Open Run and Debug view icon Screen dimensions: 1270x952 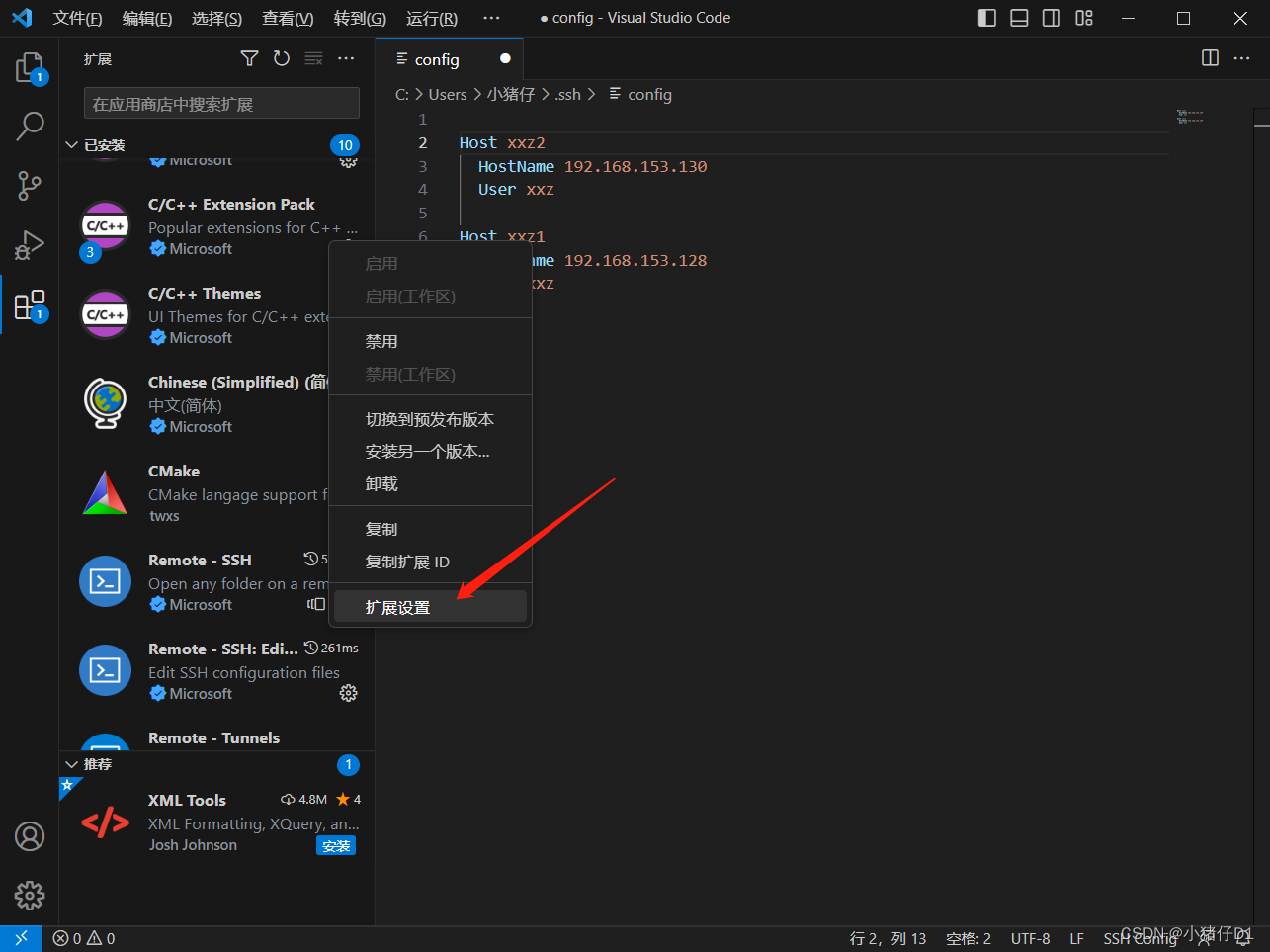30,244
